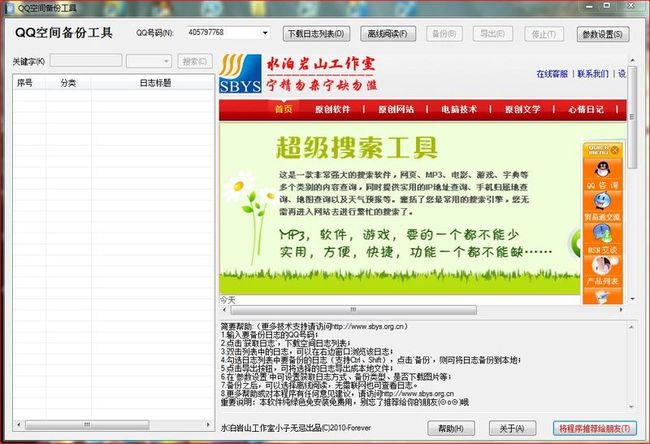The image size is (650, 444).
Task: Click log list scrollbar right arrow
Action: [208, 425]
